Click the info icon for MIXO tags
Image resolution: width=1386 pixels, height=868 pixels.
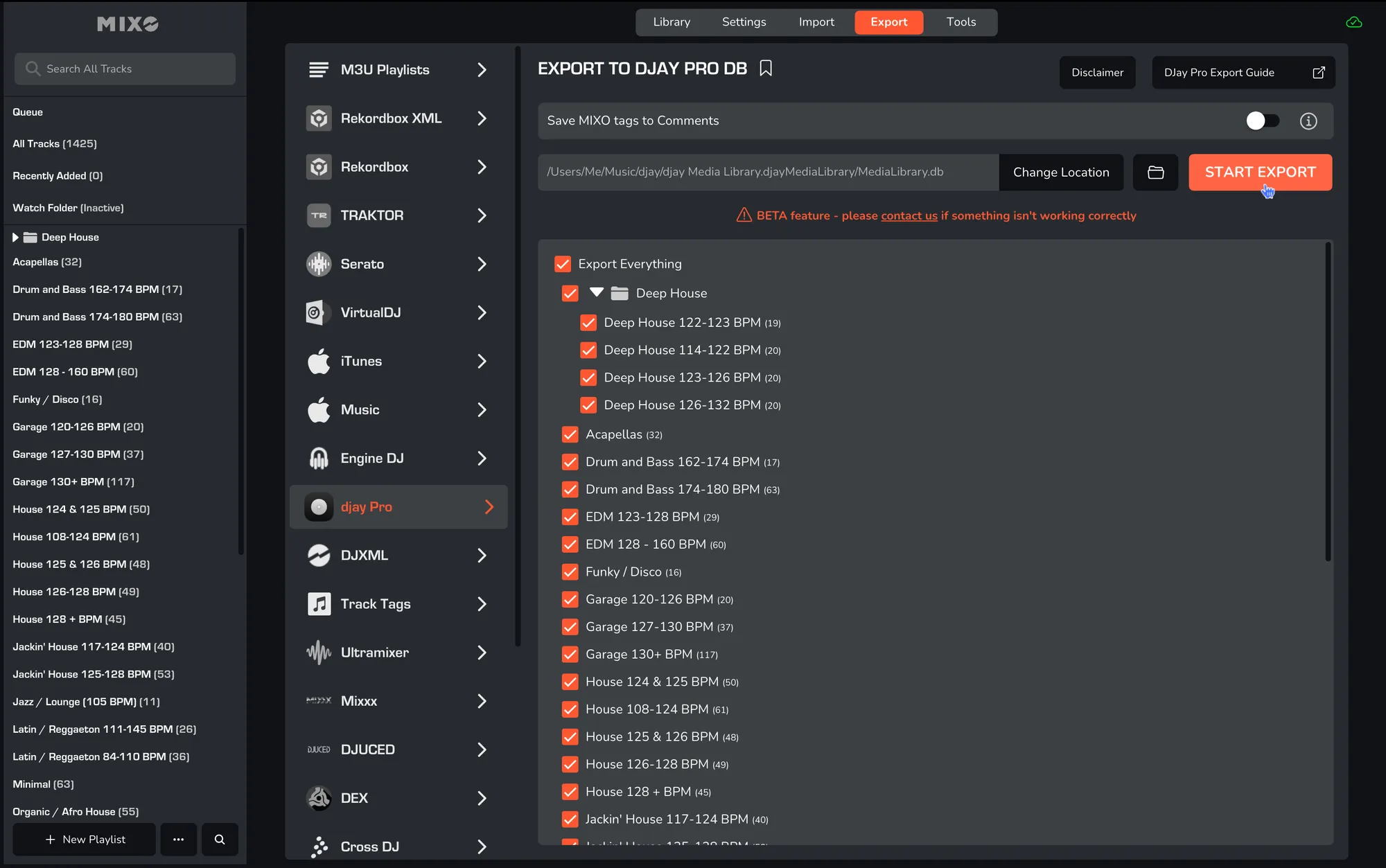tap(1308, 121)
